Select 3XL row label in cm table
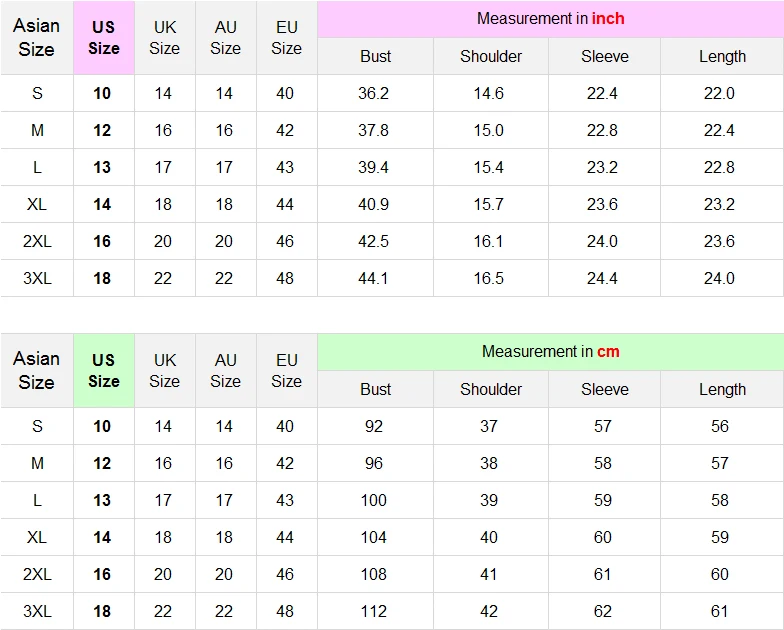 coord(37,612)
